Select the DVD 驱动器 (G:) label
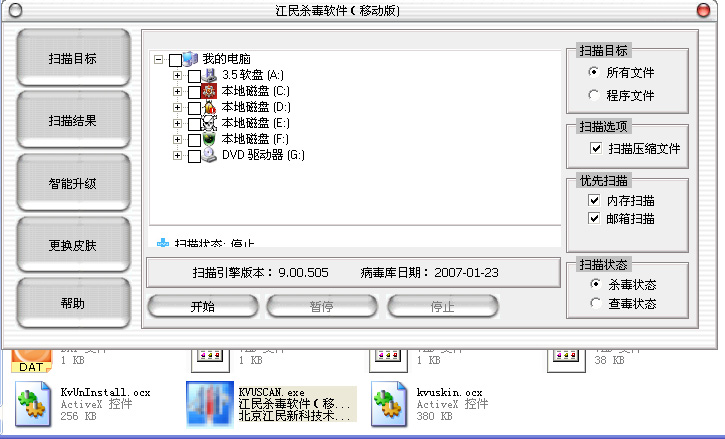 coord(263,155)
